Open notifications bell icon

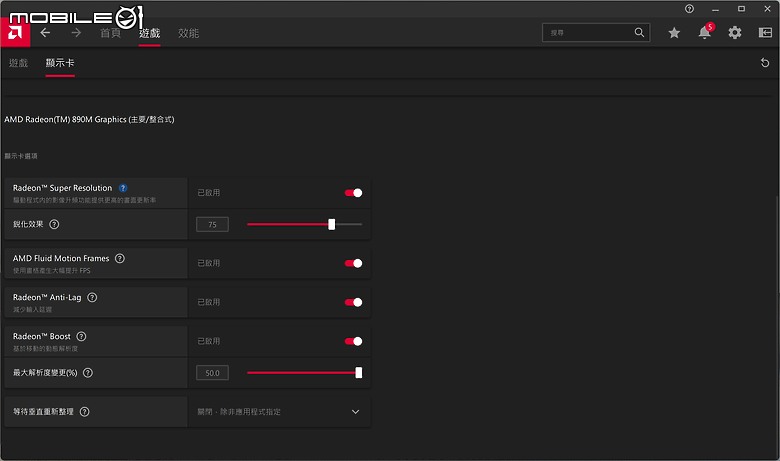(705, 33)
